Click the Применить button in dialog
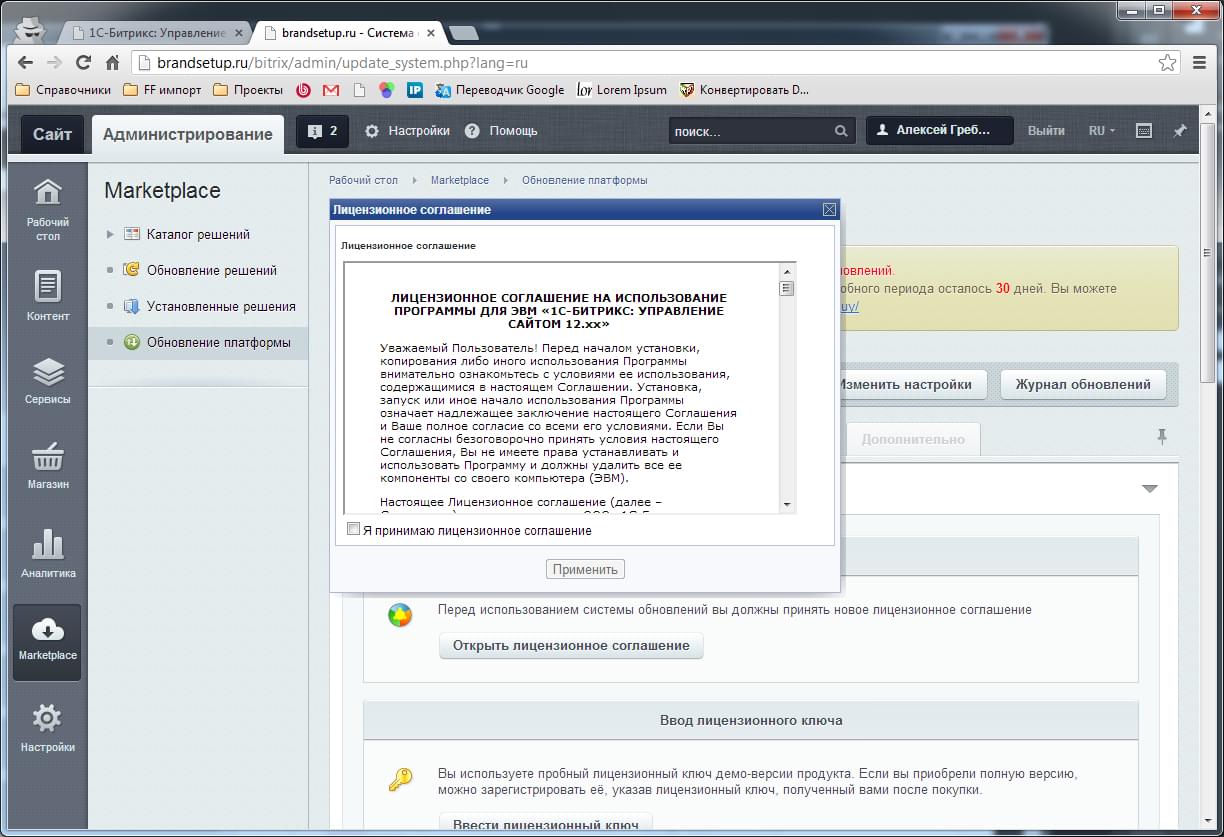The width and height of the screenshot is (1224, 837). pos(586,569)
